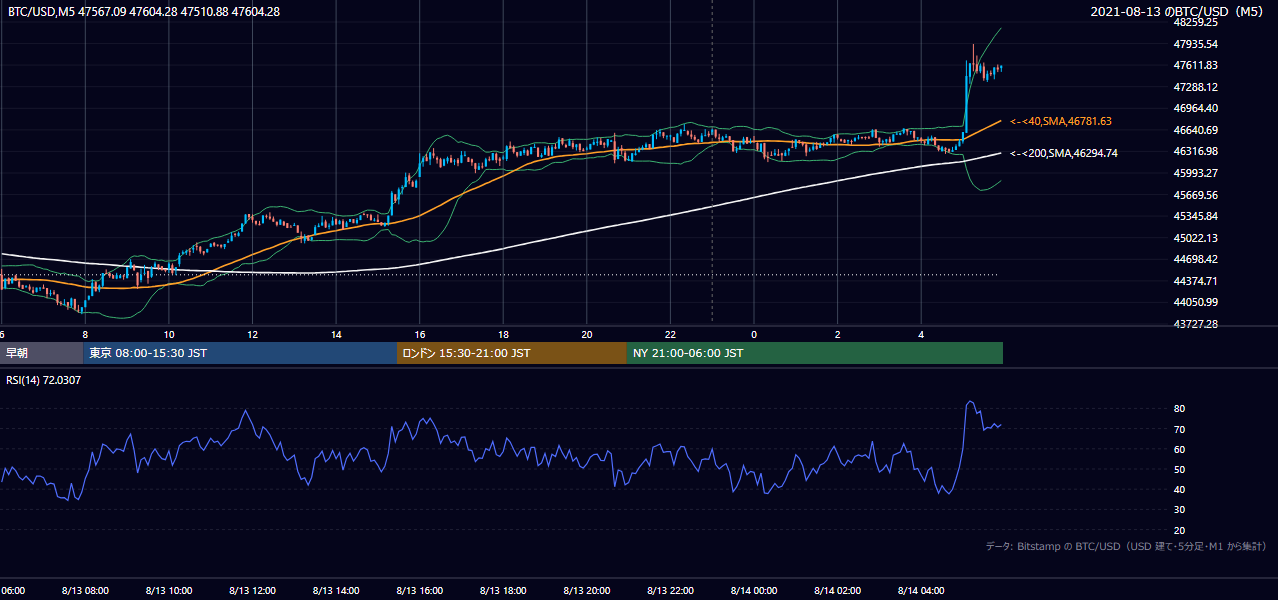1278x600 pixels.
Task: Click hour tick 16 below the price chart
Action: 419,334
